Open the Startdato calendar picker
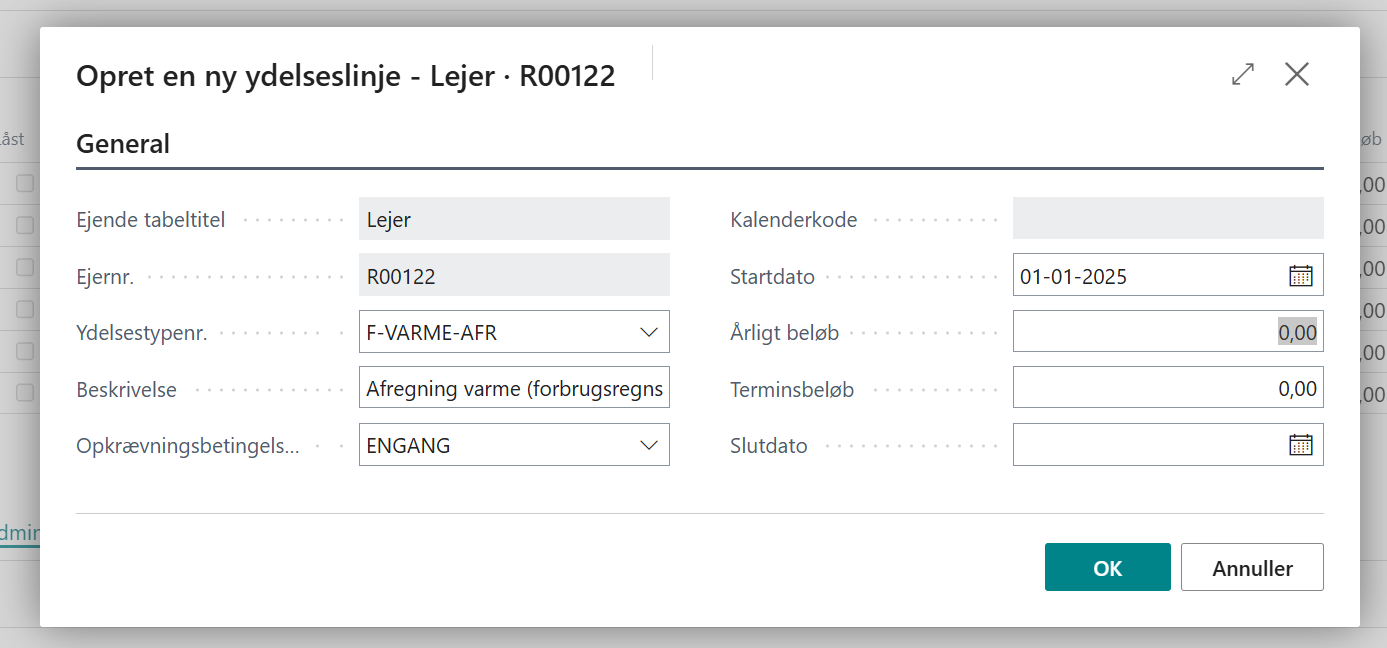This screenshot has width=1387, height=648. click(1300, 276)
